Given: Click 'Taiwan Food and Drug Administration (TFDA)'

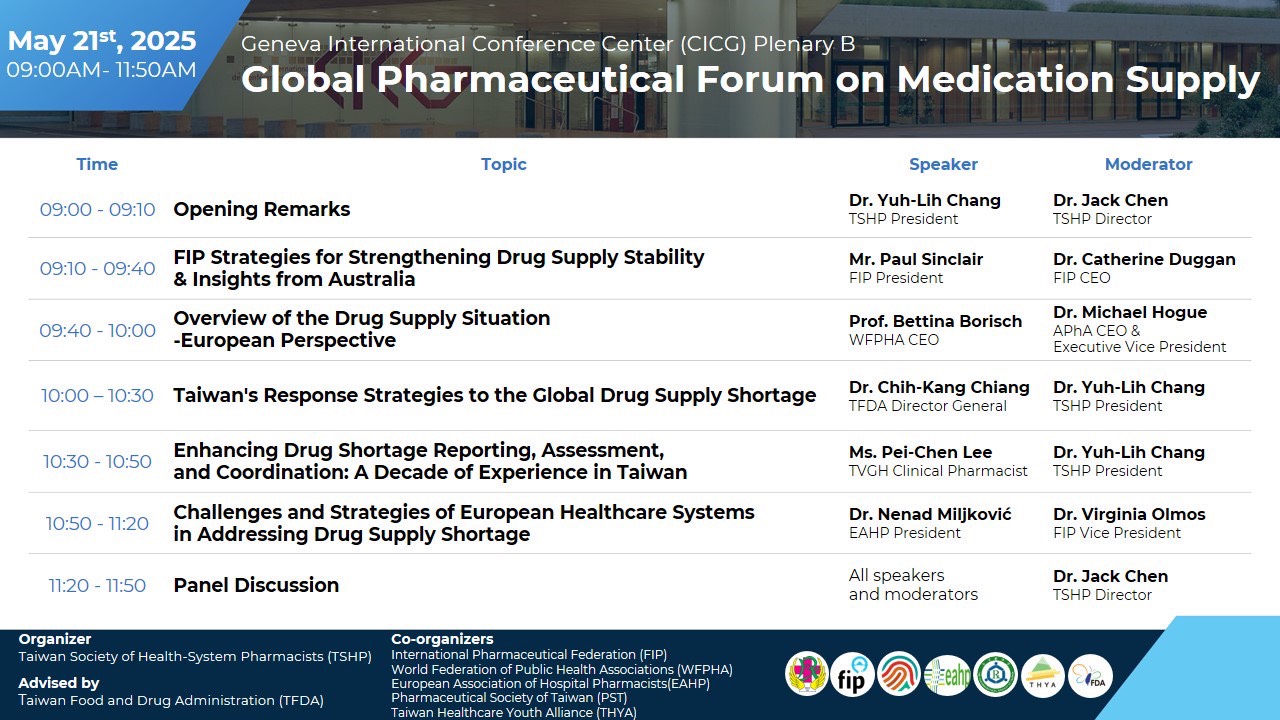Looking at the screenshot, I should 171,701.
